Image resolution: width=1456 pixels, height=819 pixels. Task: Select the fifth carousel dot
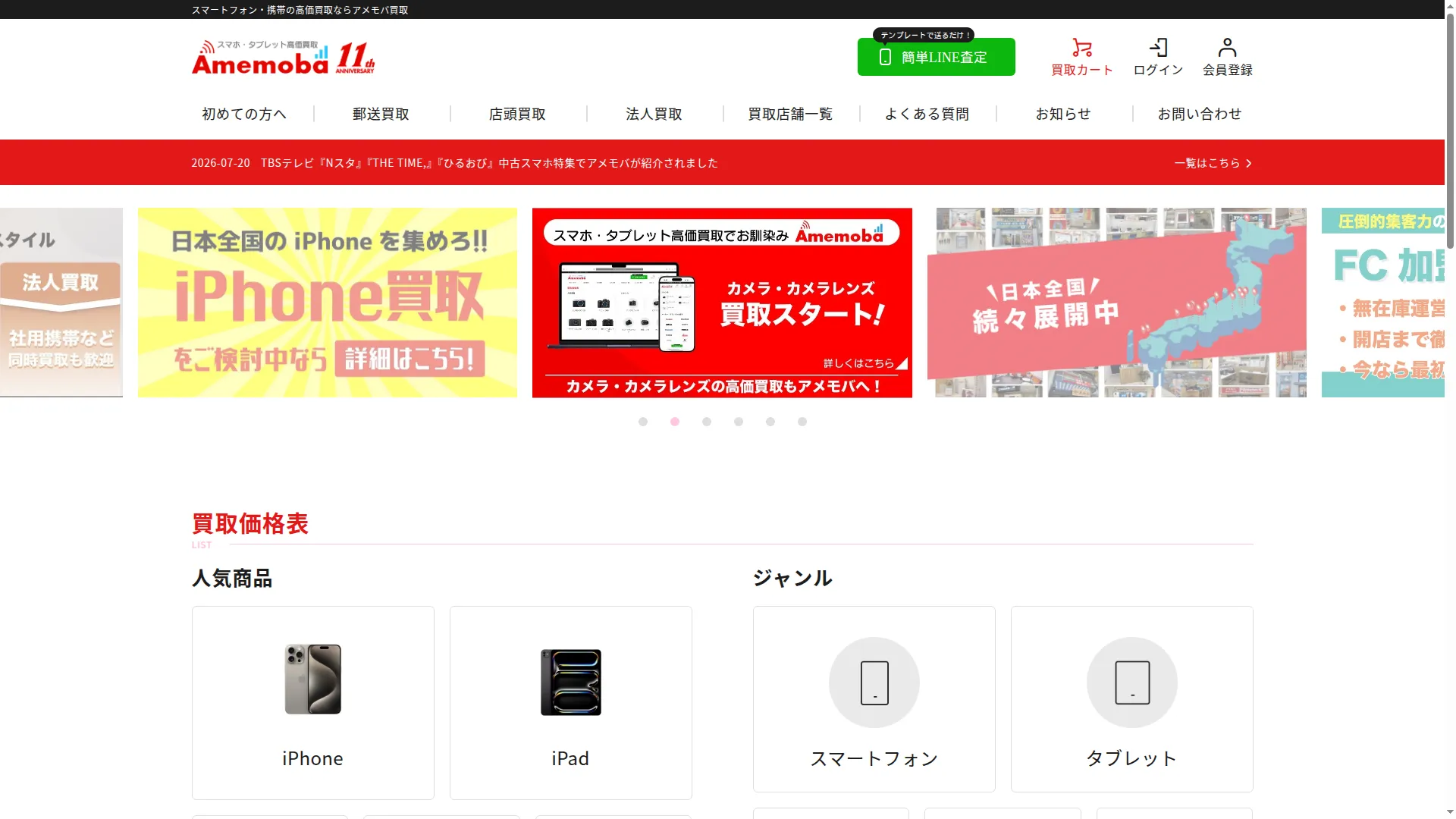click(770, 422)
